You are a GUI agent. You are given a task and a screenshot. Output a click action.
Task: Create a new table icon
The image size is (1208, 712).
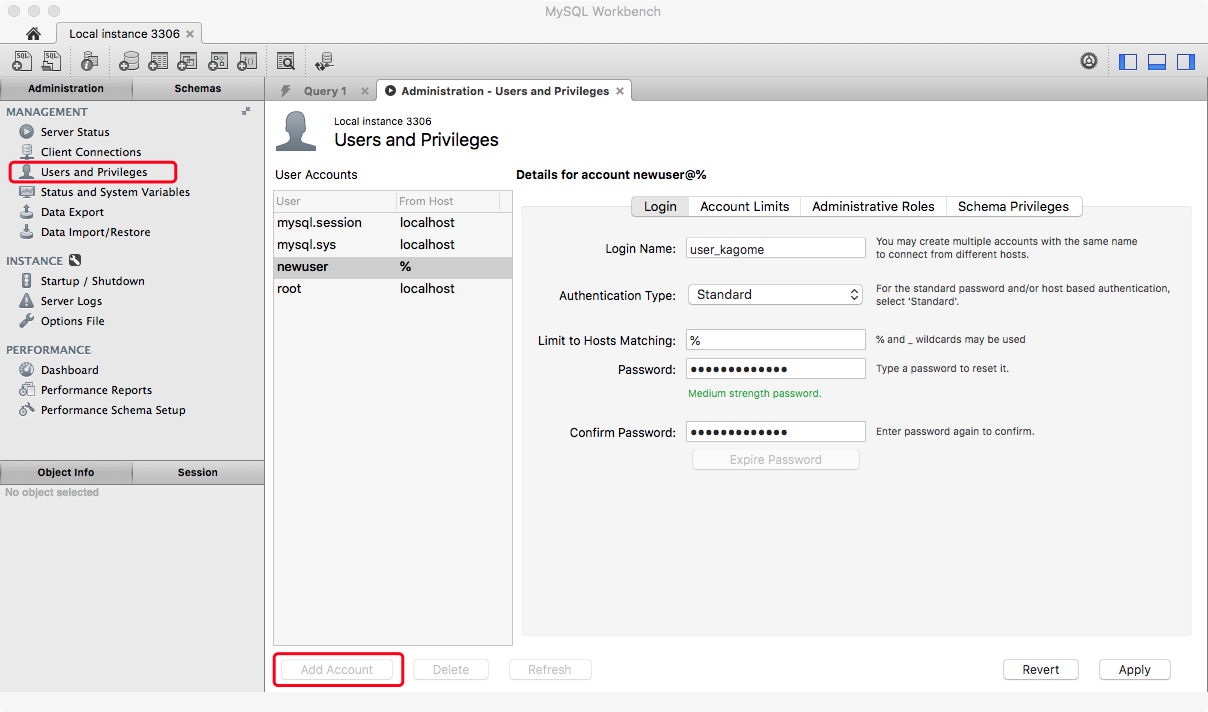click(x=158, y=62)
